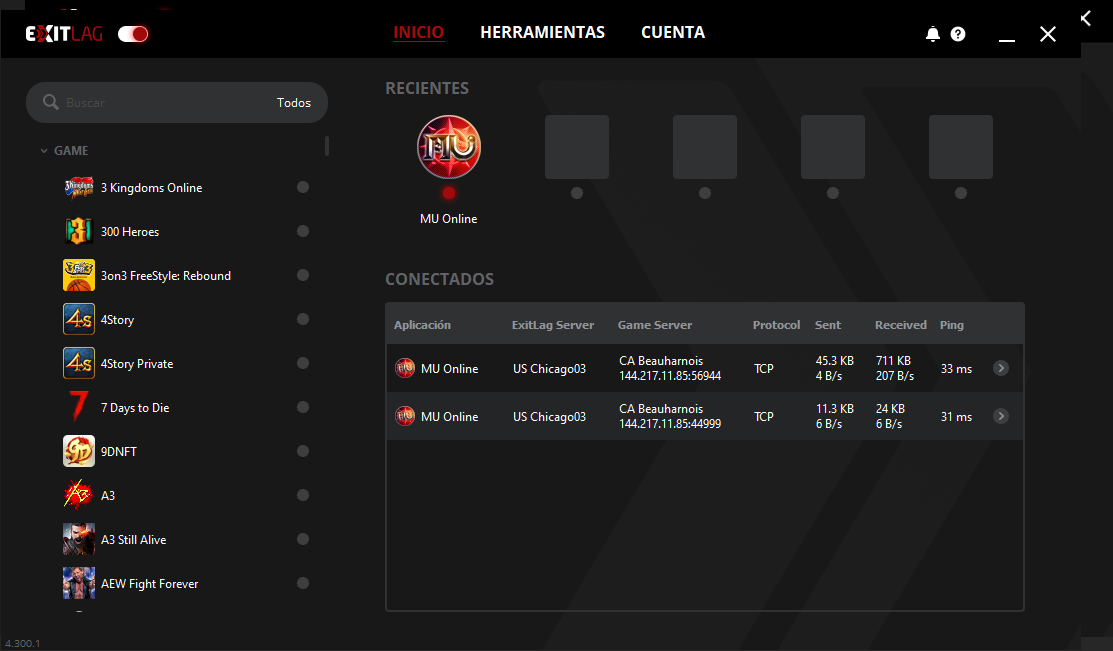Toggle status dot for 4Story Private

[303, 363]
